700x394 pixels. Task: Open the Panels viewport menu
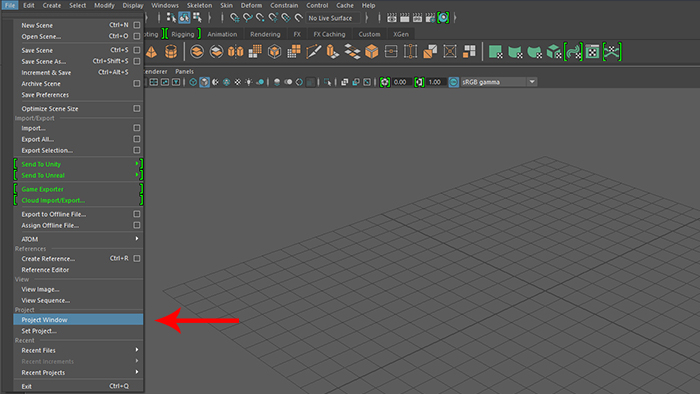184,71
